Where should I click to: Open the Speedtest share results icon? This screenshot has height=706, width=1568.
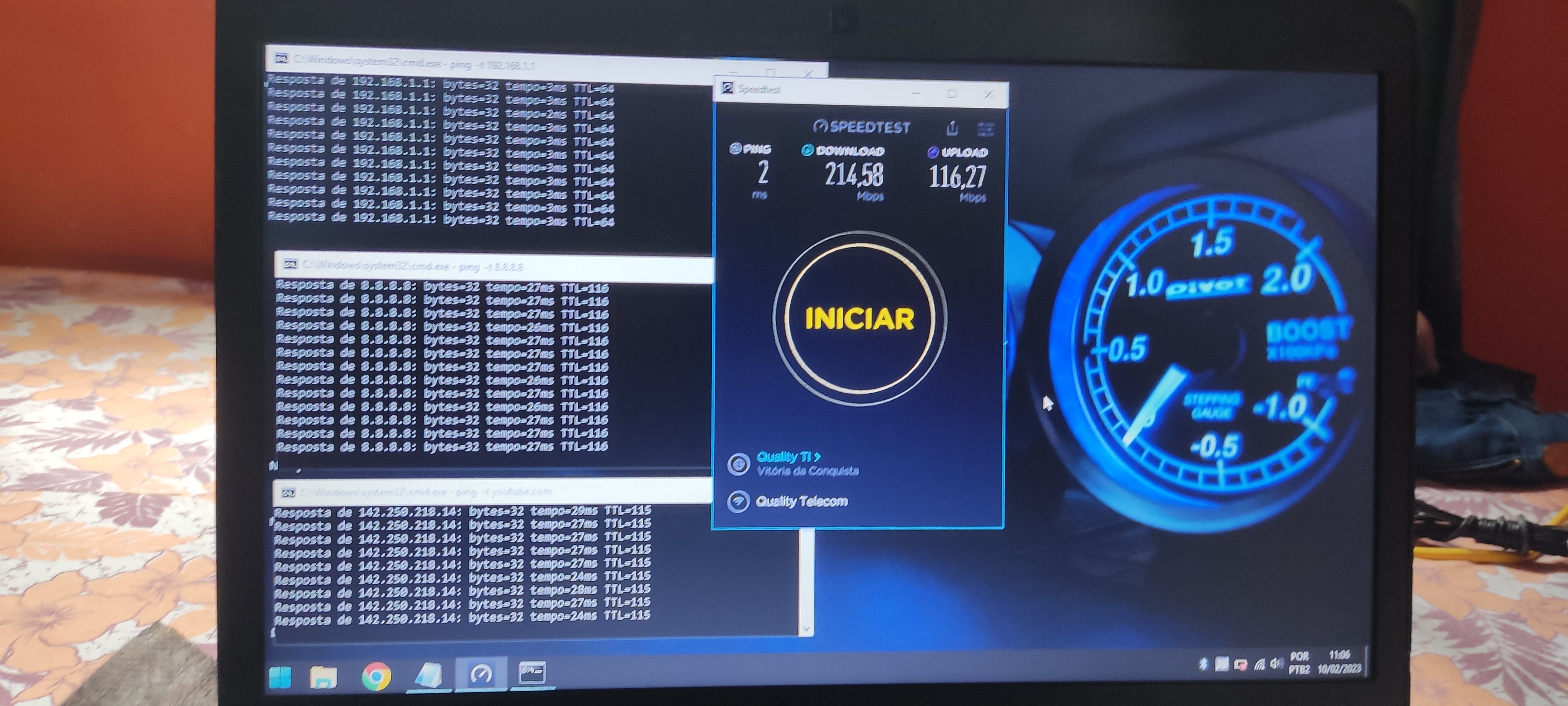(952, 129)
